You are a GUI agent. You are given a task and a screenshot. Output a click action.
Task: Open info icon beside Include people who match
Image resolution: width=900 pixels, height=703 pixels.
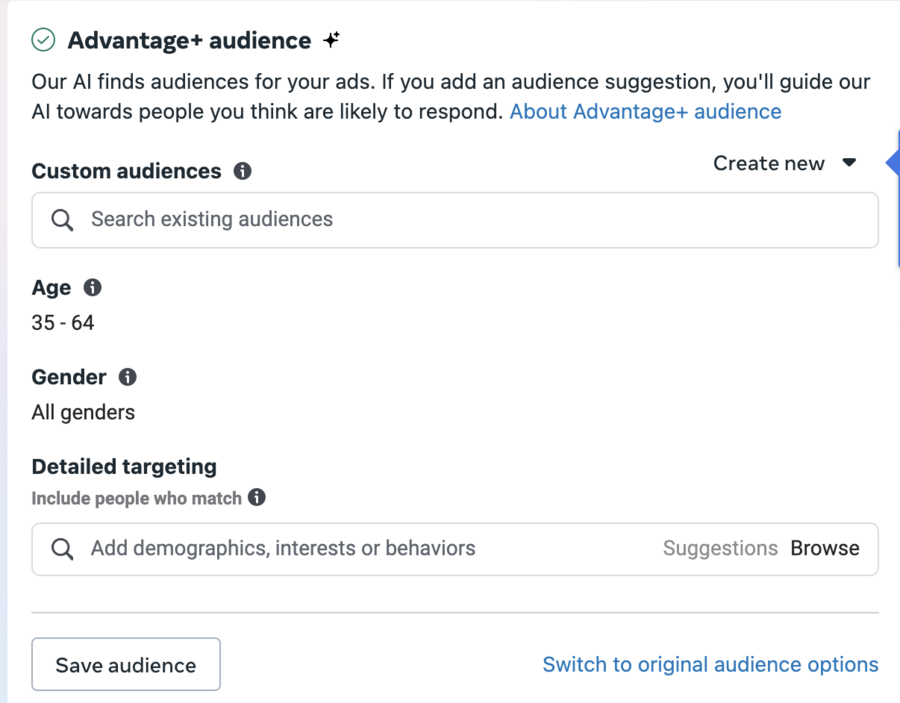pos(257,497)
